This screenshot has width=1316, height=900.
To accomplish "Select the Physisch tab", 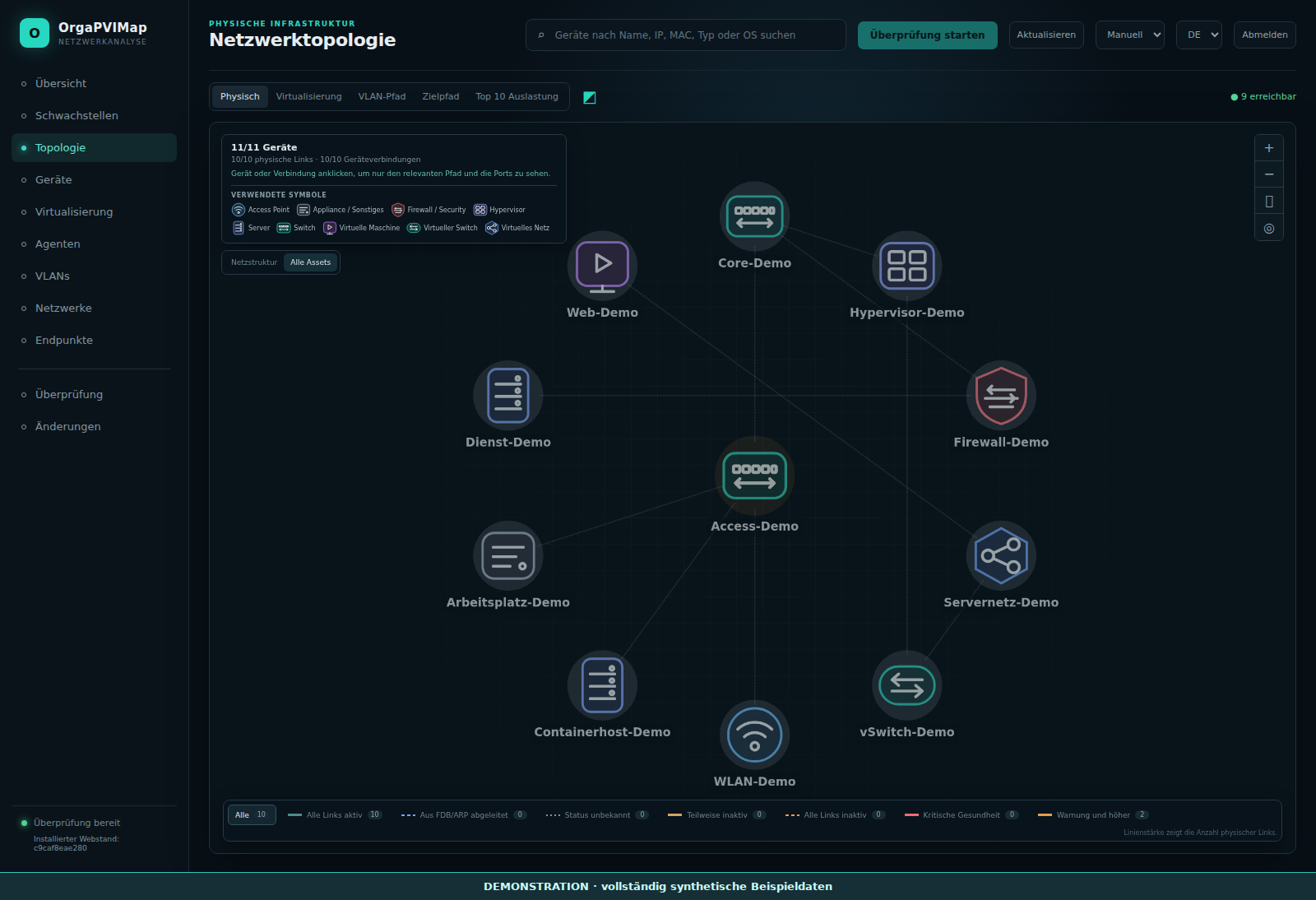I will point(240,96).
